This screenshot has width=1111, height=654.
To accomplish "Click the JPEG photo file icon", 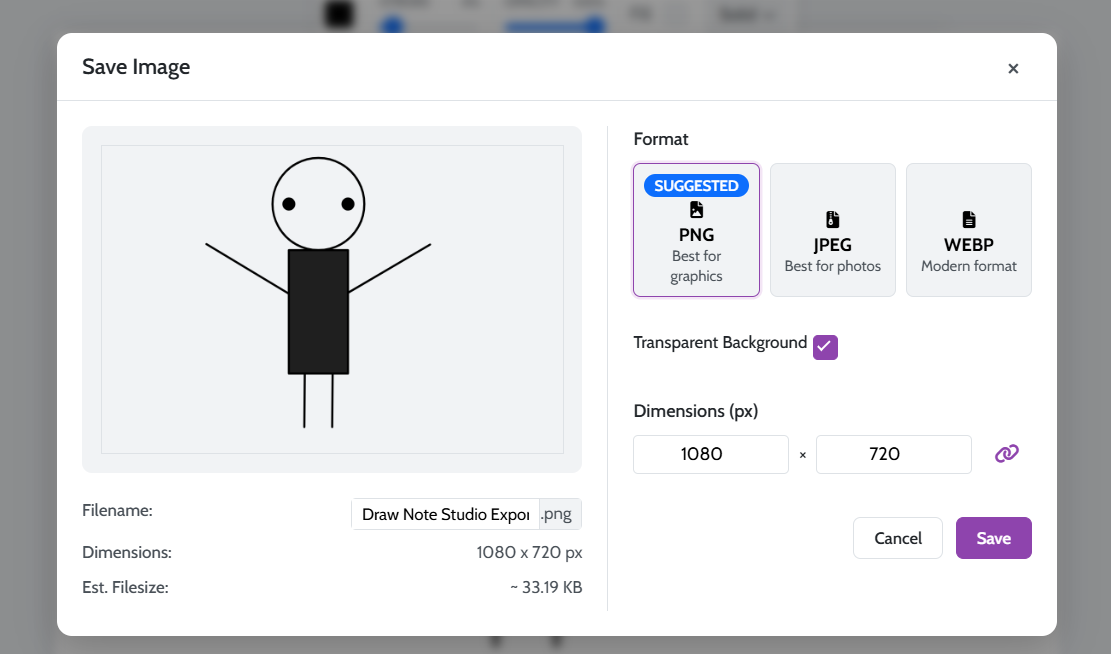I will tap(831, 219).
